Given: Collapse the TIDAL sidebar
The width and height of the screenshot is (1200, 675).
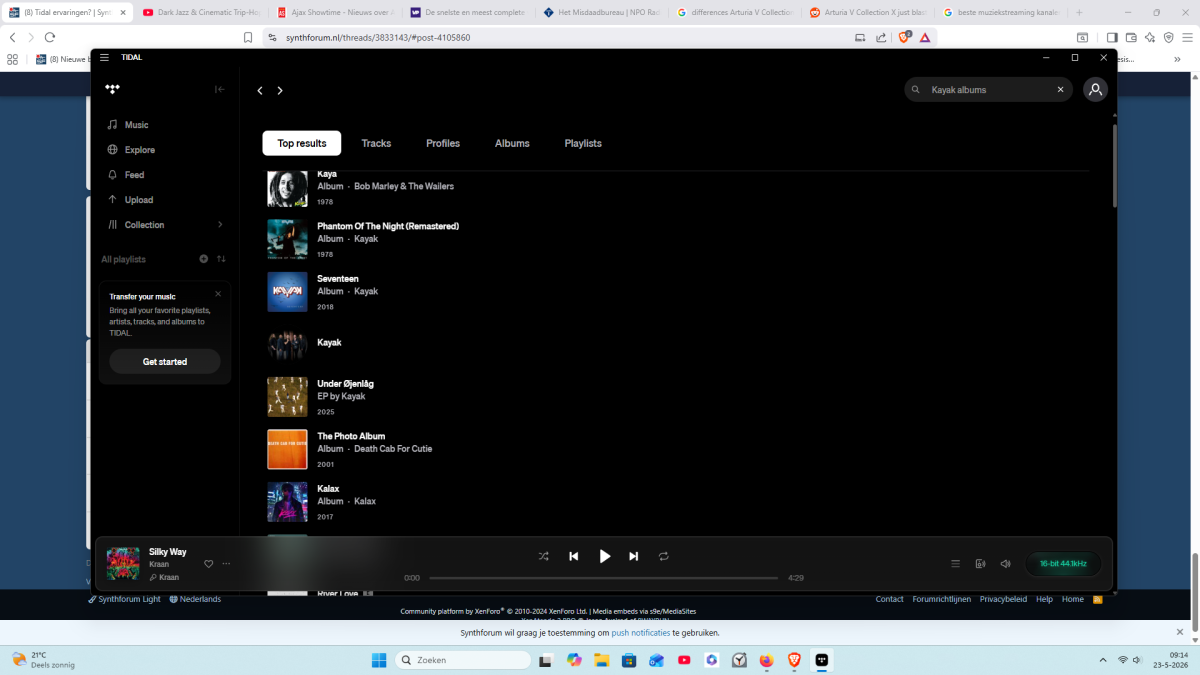Looking at the screenshot, I should pos(220,89).
